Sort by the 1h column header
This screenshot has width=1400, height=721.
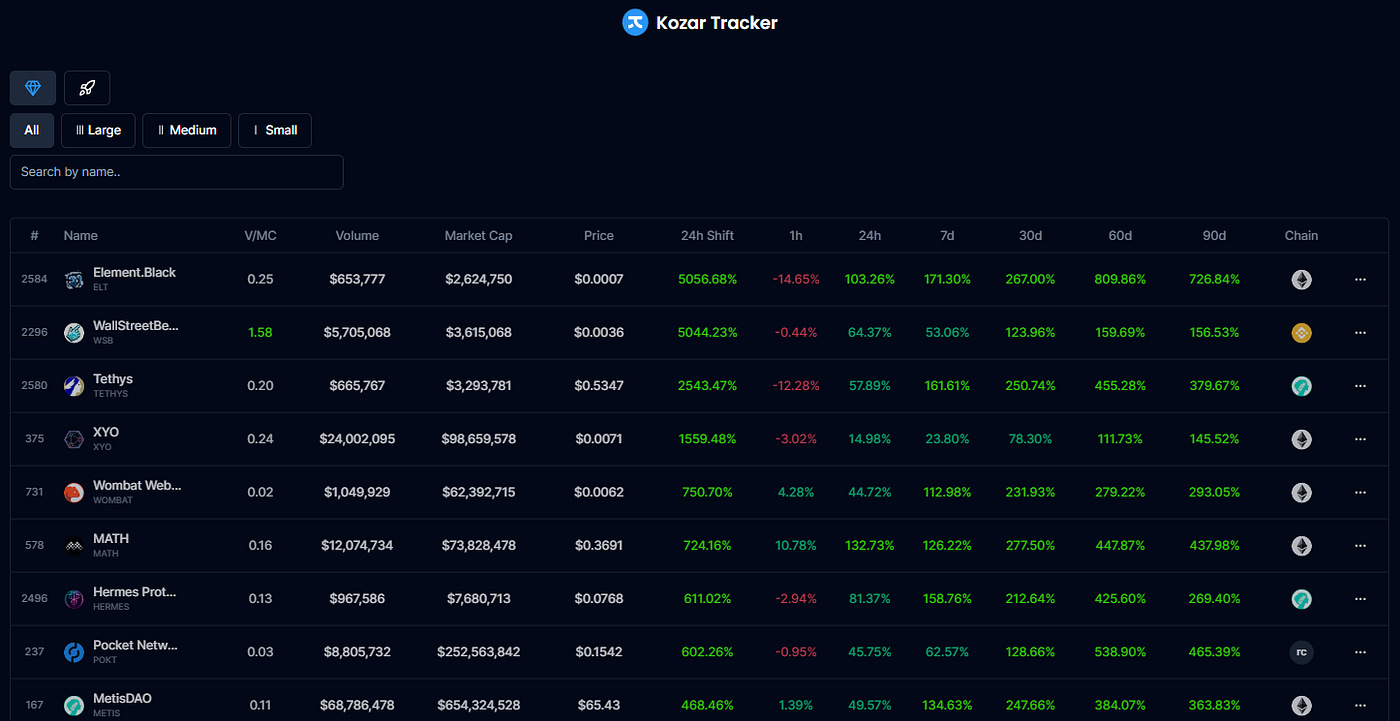(796, 236)
